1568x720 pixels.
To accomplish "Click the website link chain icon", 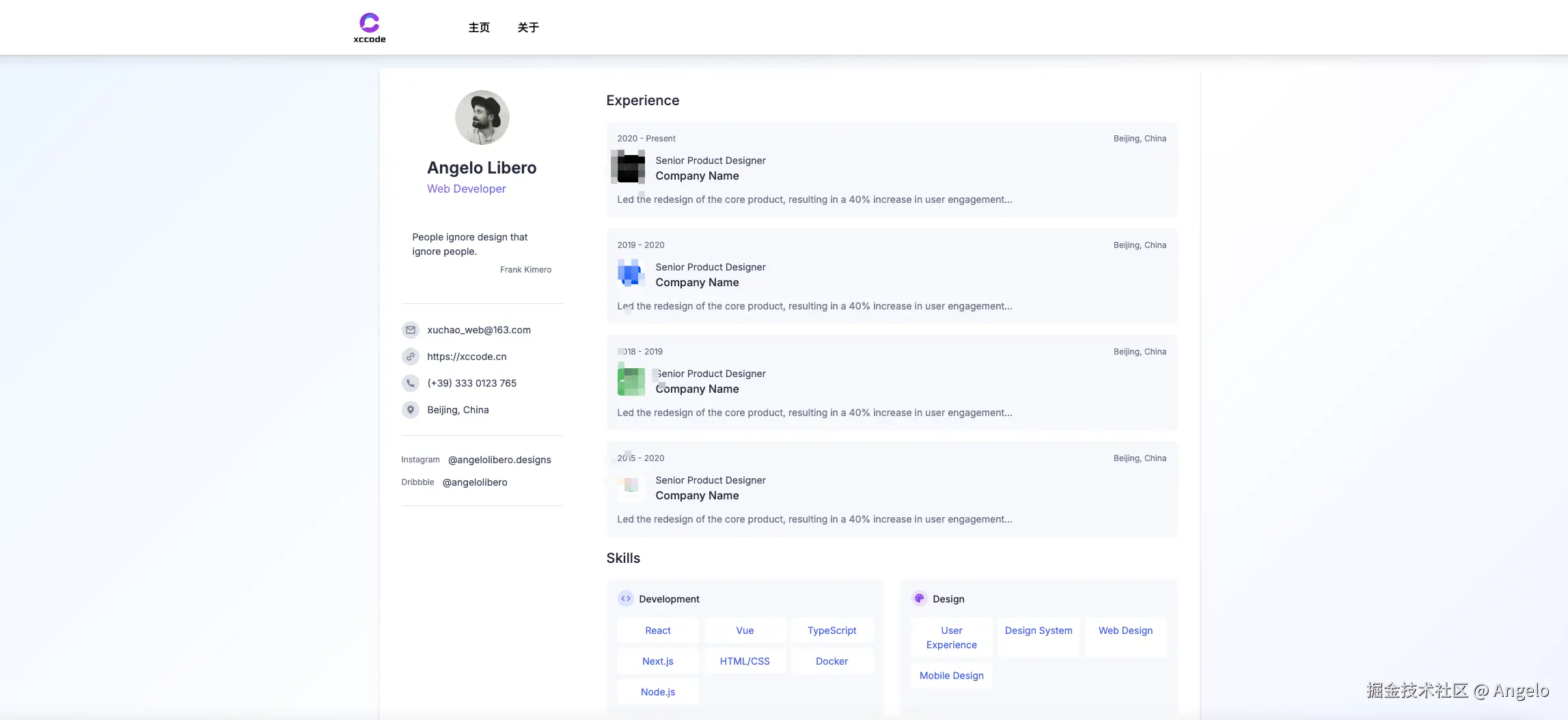I will tap(411, 357).
